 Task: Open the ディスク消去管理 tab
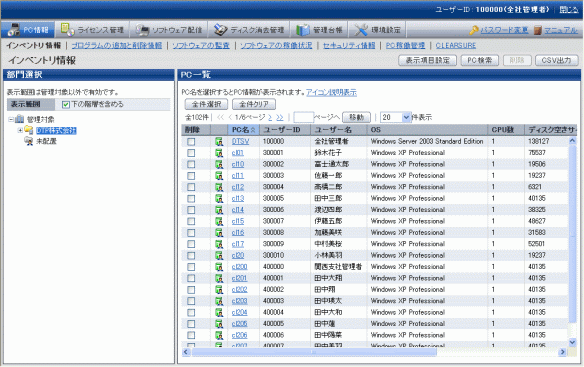249,30
